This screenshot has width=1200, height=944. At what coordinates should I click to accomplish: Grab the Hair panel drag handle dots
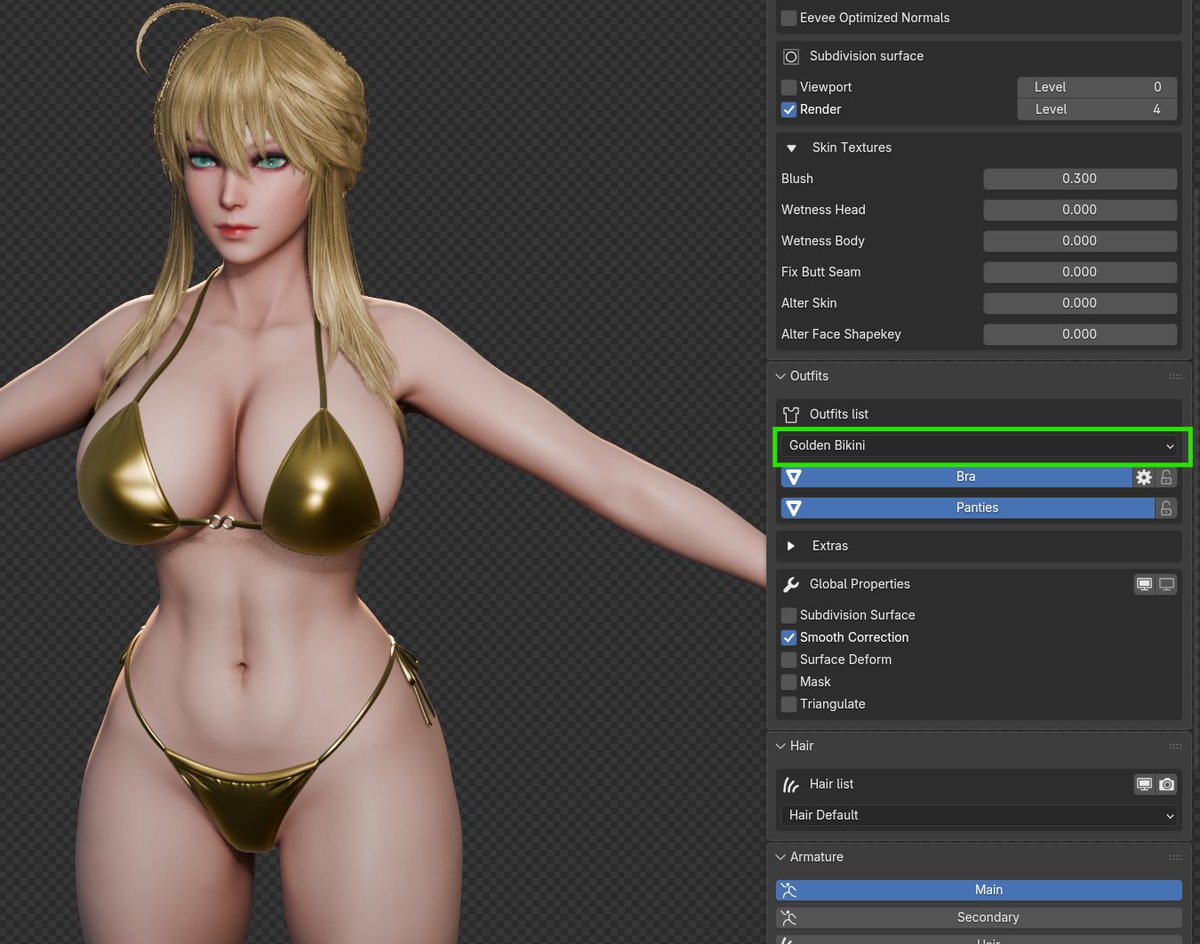click(1175, 746)
